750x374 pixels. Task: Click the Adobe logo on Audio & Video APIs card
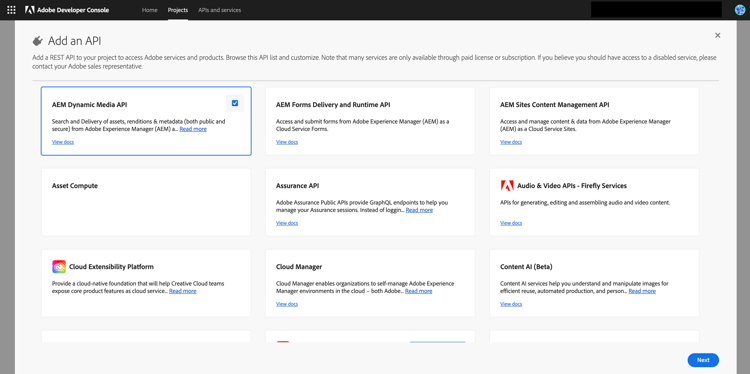[x=507, y=186]
